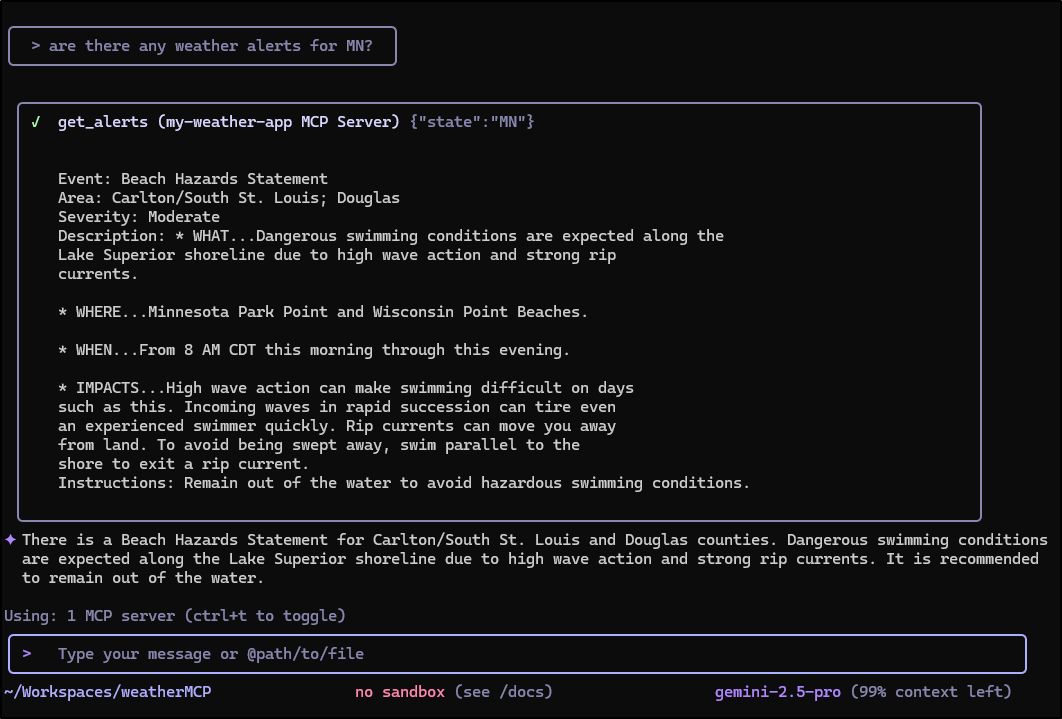Click the 'are there any weather alerts' query box
Image resolution: width=1062 pixels, height=719 pixels.
coord(203,46)
